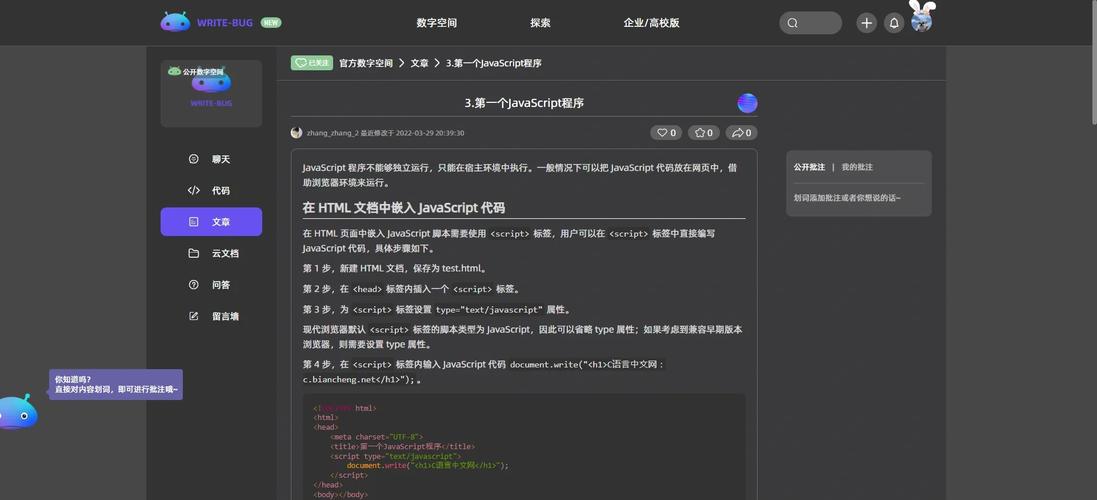This screenshot has width=1097, height=500.
Task: Open 企业/高校版 nav item
Action: 651,23
